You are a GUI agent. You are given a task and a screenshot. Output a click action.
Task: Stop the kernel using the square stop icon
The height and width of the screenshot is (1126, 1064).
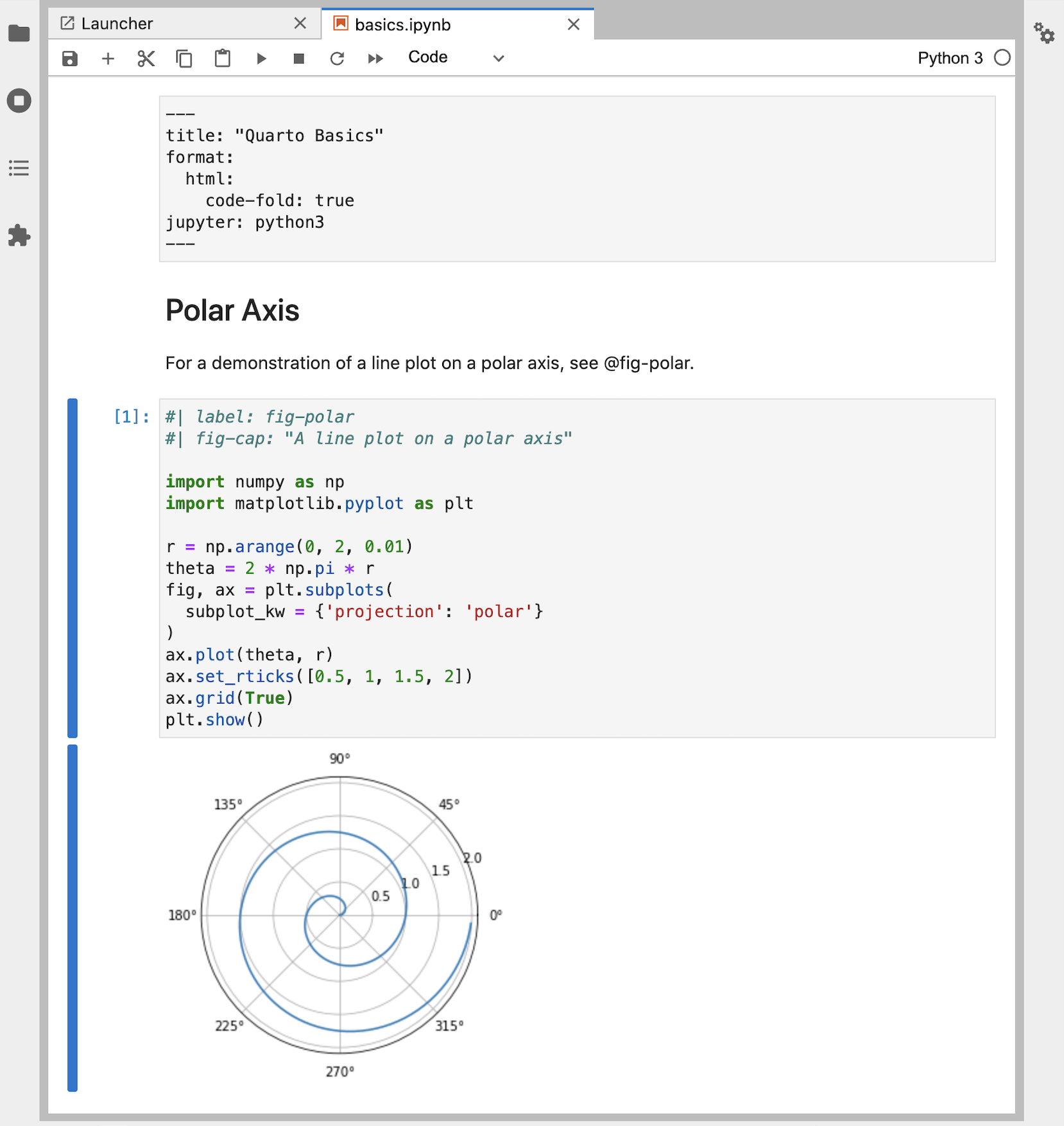click(x=298, y=58)
